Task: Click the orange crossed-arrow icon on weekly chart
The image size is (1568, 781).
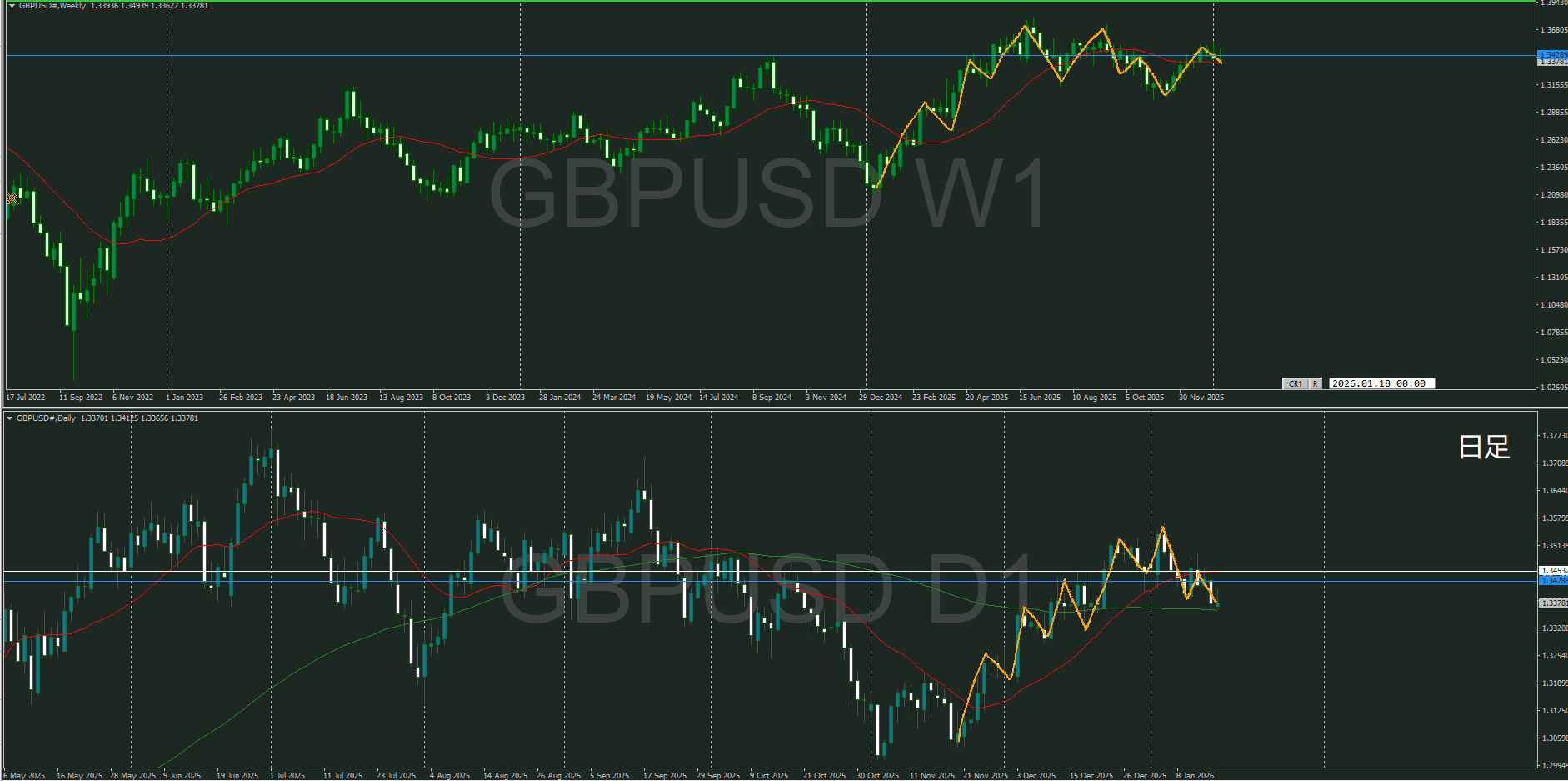Action: coord(12,198)
